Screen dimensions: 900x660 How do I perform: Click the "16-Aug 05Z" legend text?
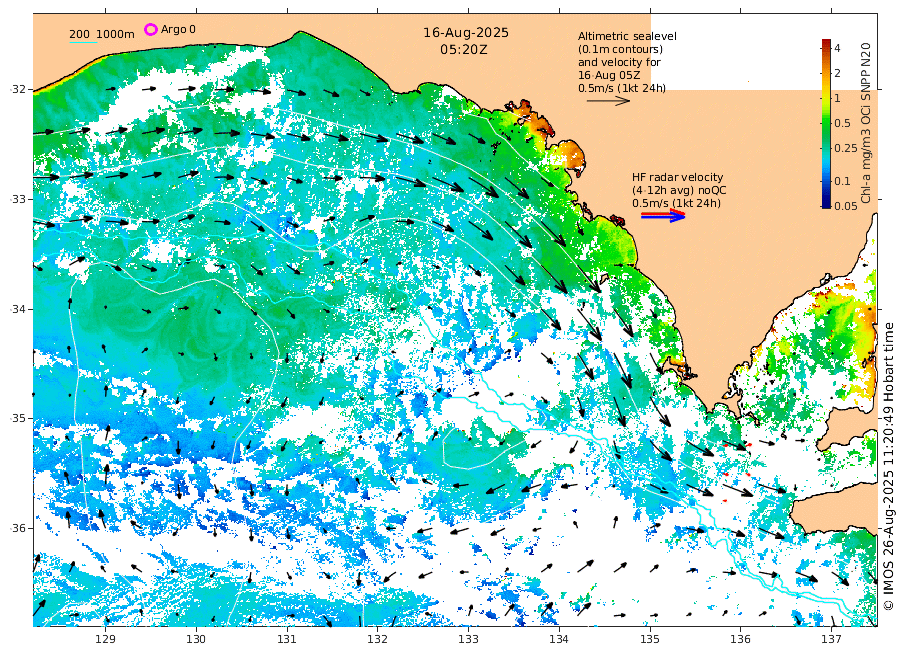click(609, 75)
